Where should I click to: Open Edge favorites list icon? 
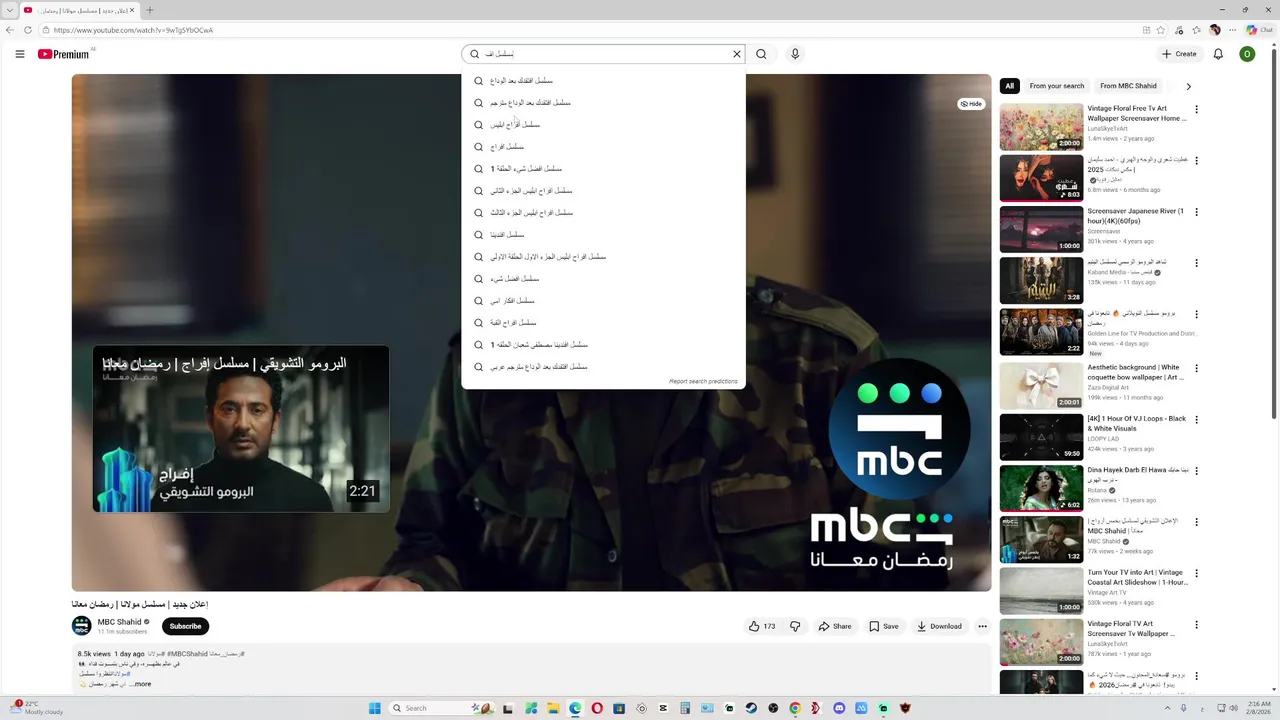(x=1196, y=30)
